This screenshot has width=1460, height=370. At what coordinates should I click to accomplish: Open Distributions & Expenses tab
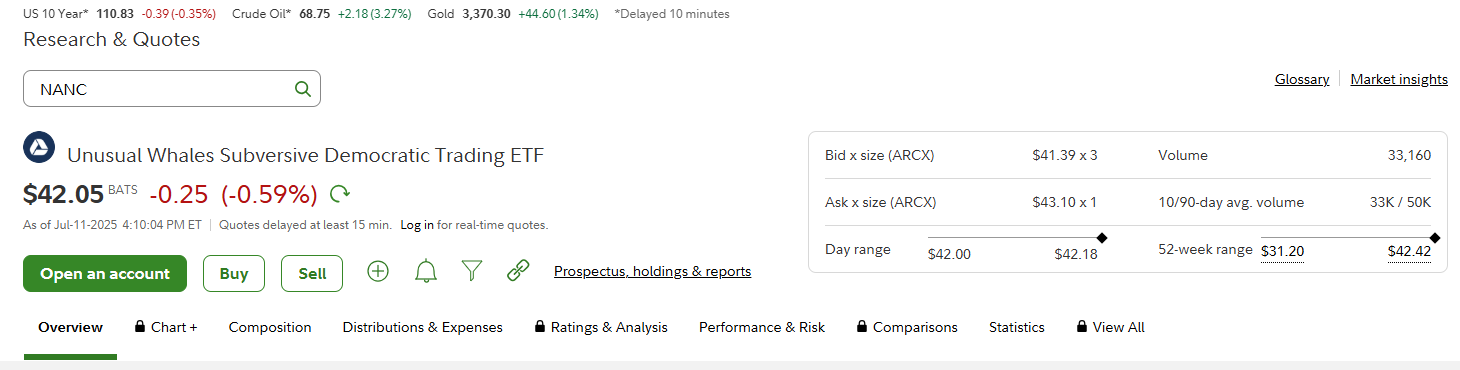coord(423,327)
